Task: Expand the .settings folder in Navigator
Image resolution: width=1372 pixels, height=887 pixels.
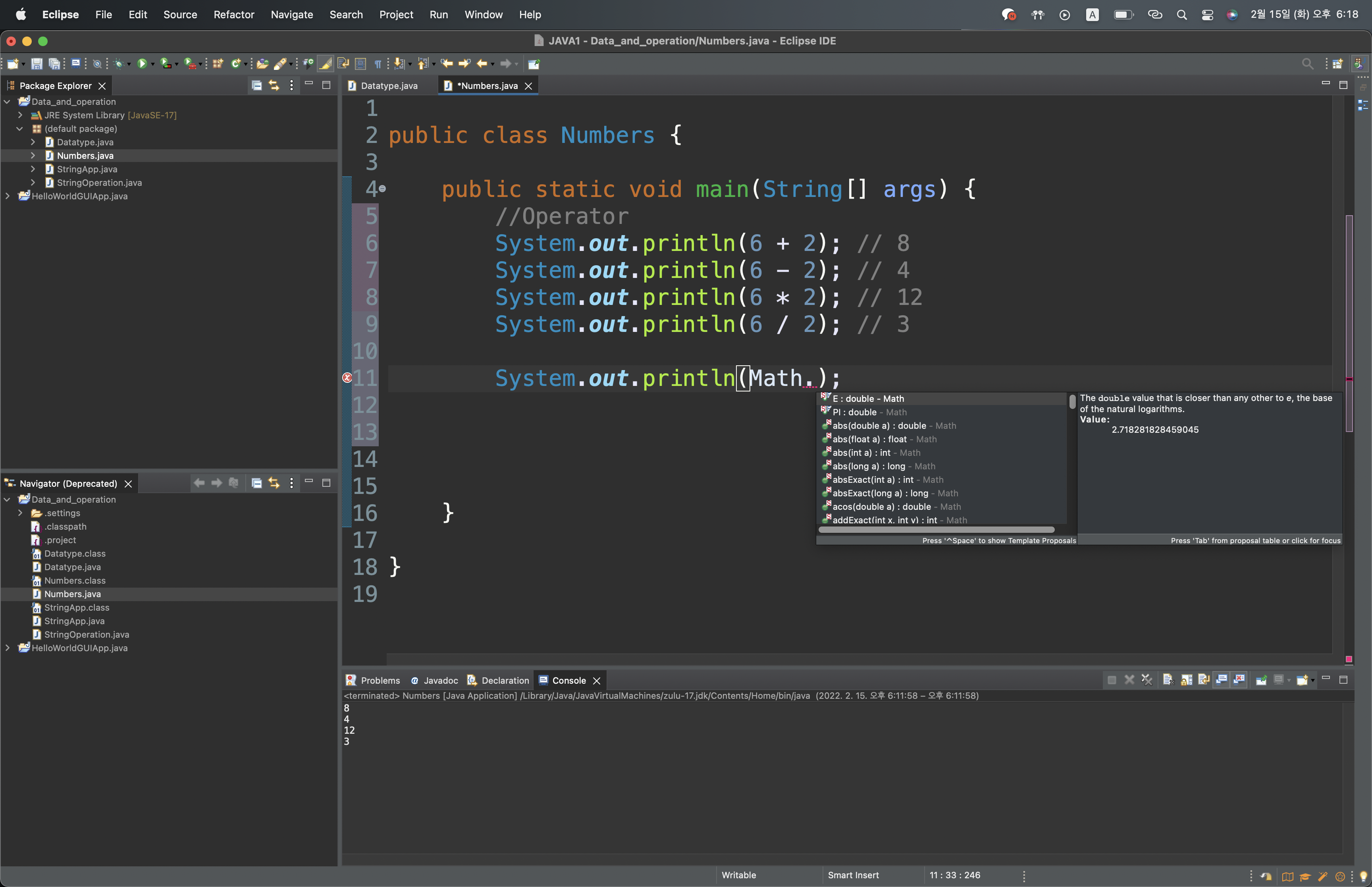Action: [x=20, y=513]
